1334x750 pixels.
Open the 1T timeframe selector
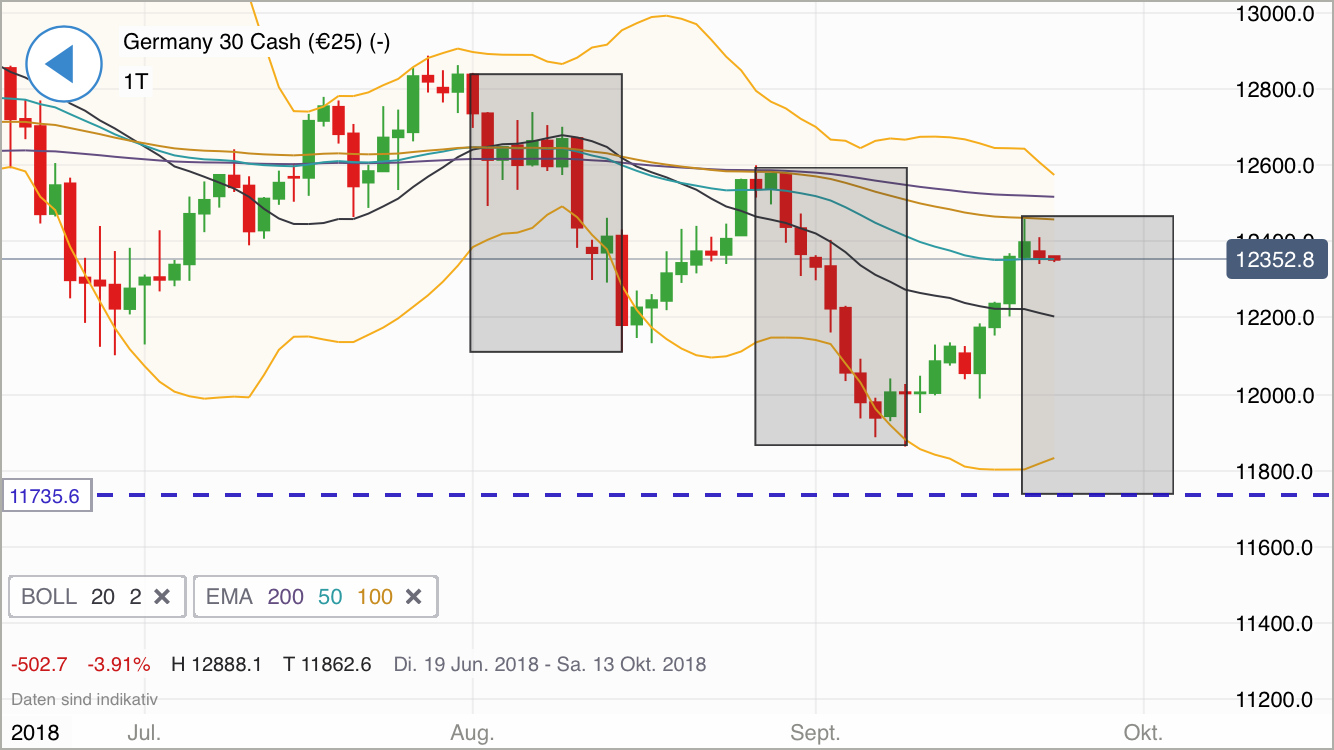[137, 82]
